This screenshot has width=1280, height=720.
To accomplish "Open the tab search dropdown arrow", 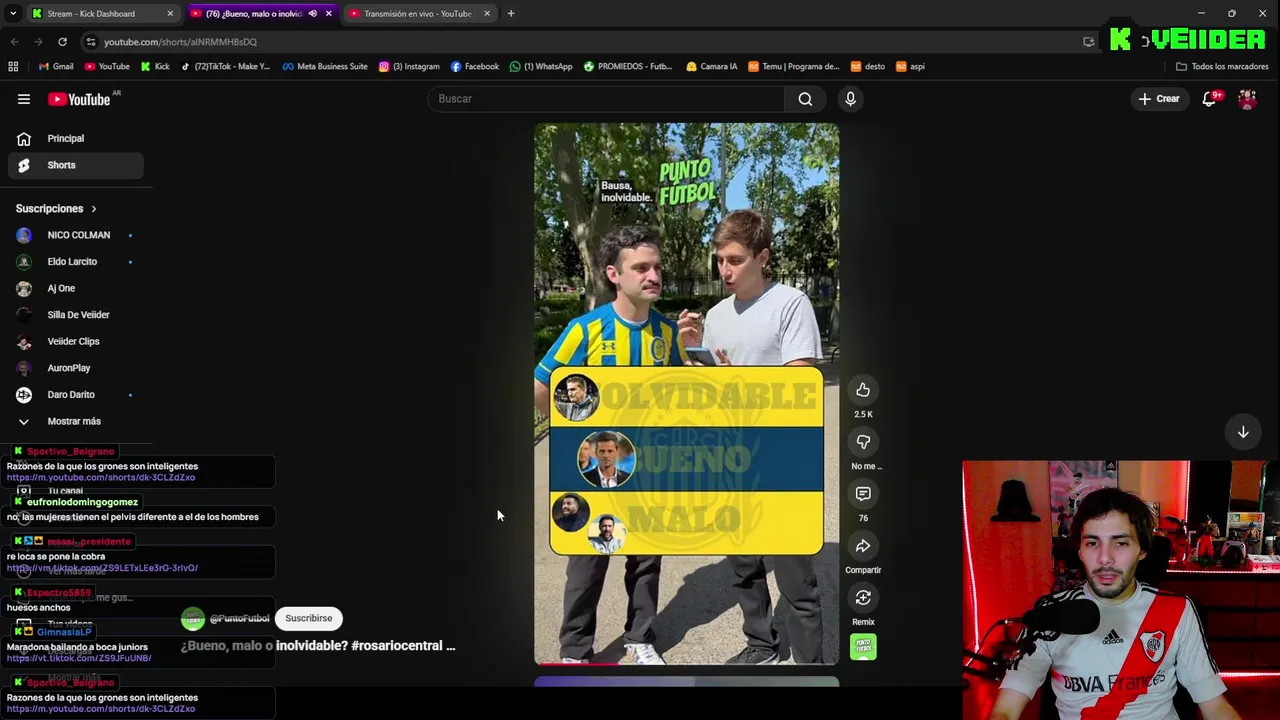I will tap(13, 14).
